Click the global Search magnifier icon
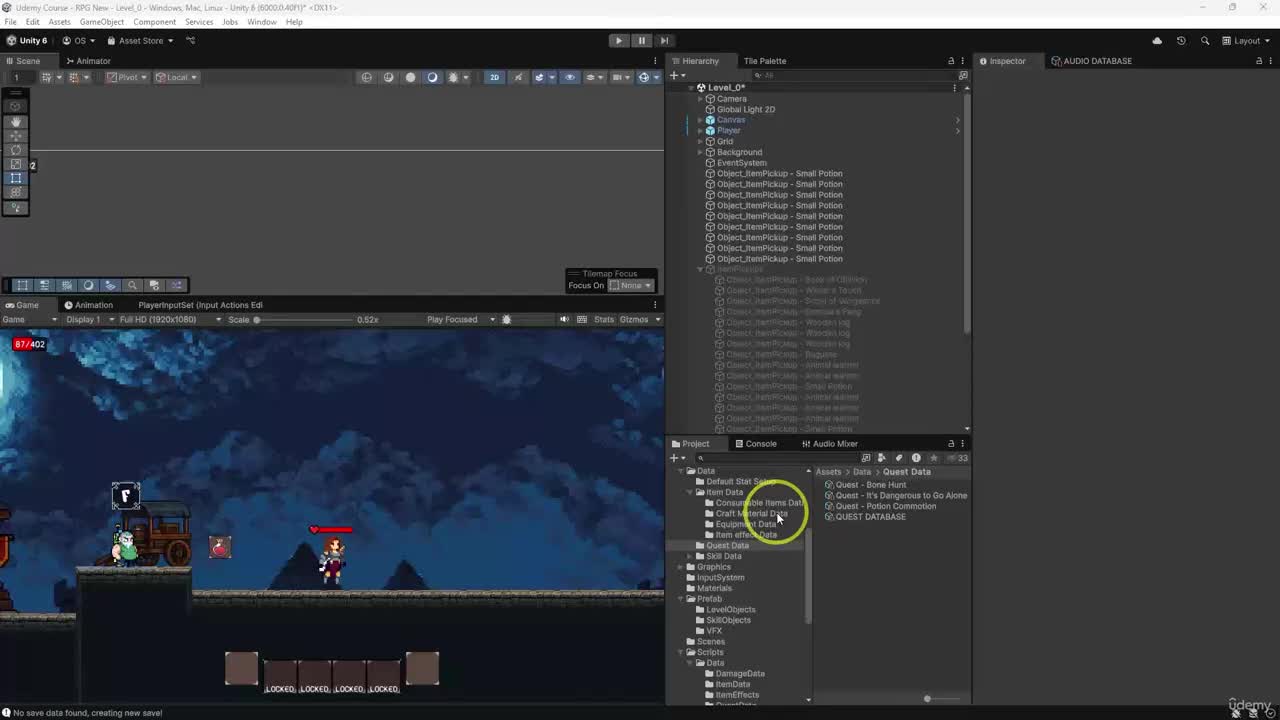 pyautogui.click(x=1205, y=41)
